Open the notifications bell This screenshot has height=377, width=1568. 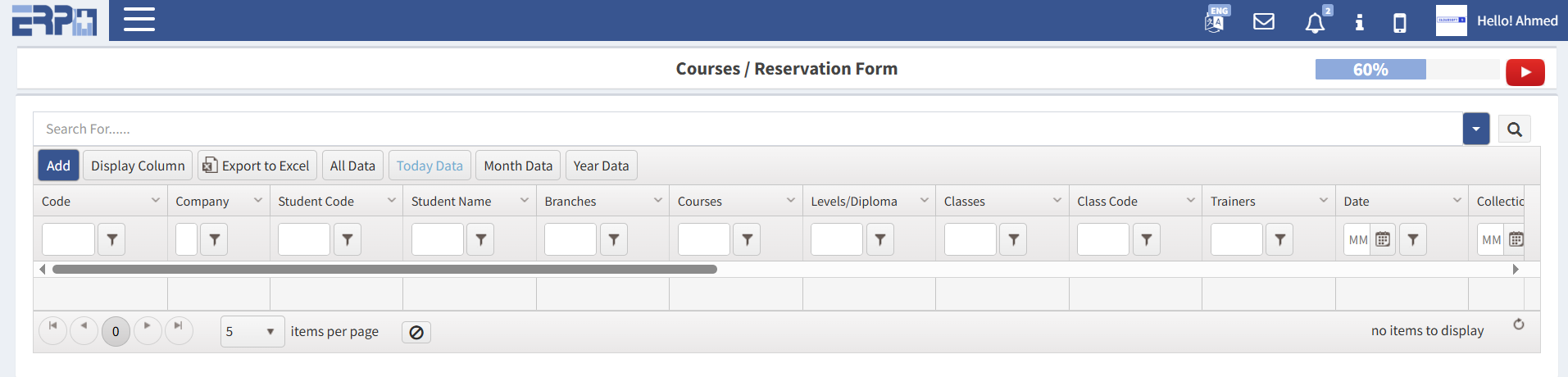(x=1315, y=22)
